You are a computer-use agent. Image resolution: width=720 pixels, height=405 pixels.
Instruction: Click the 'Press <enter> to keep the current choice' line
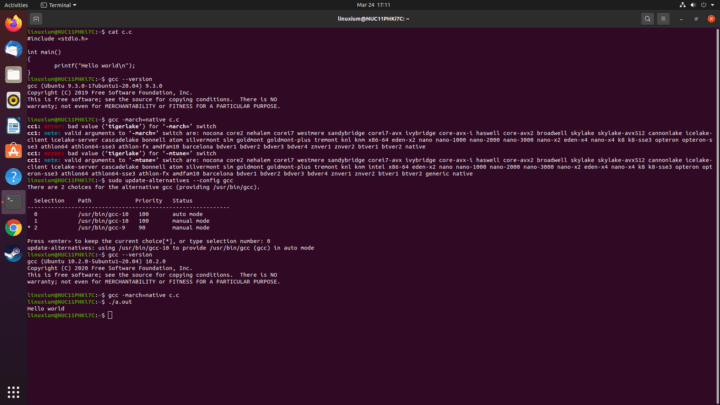coord(148,241)
